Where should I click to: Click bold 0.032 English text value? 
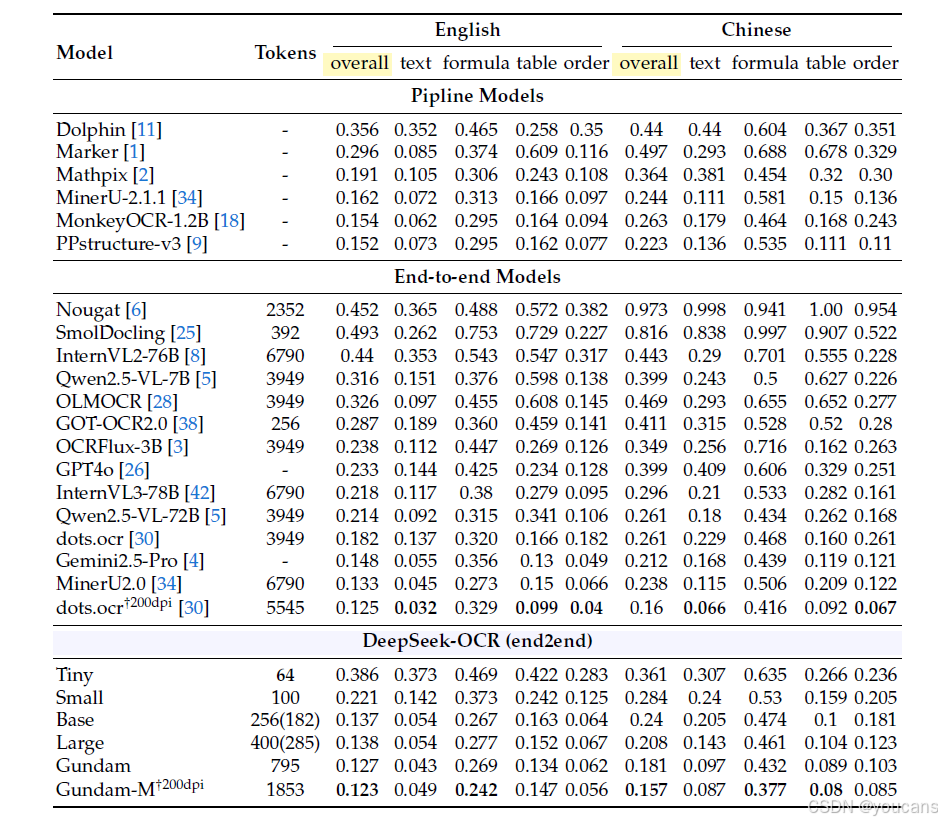tap(415, 608)
